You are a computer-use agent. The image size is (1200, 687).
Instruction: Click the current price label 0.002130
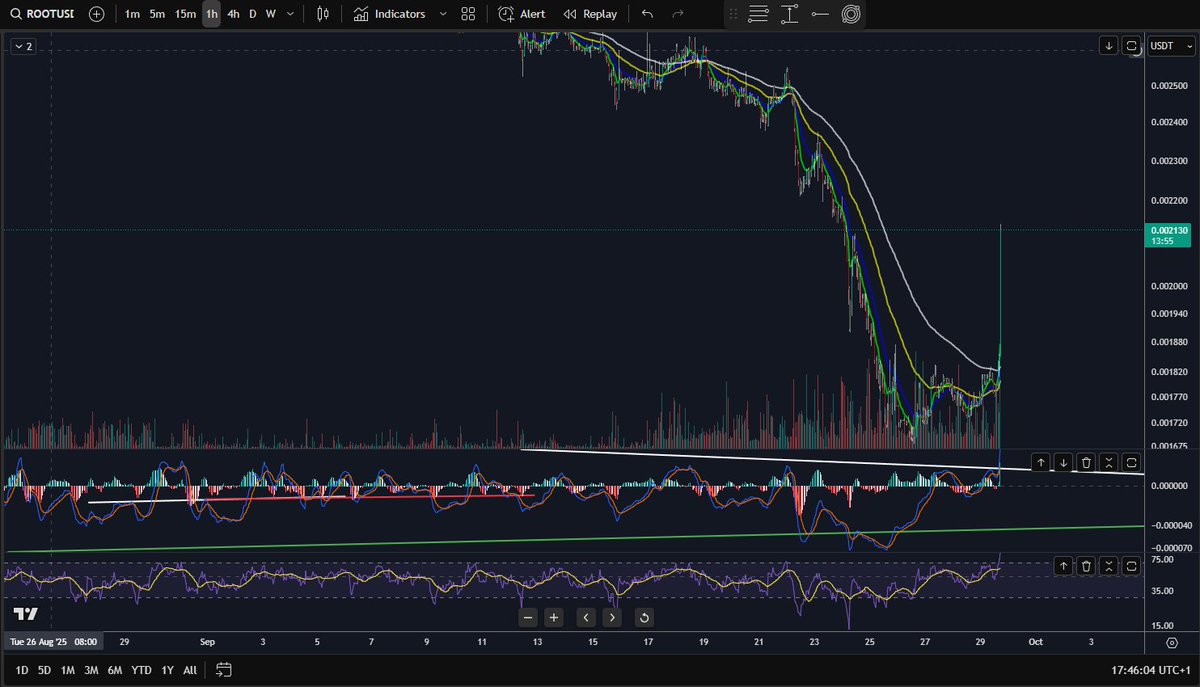tap(1167, 236)
